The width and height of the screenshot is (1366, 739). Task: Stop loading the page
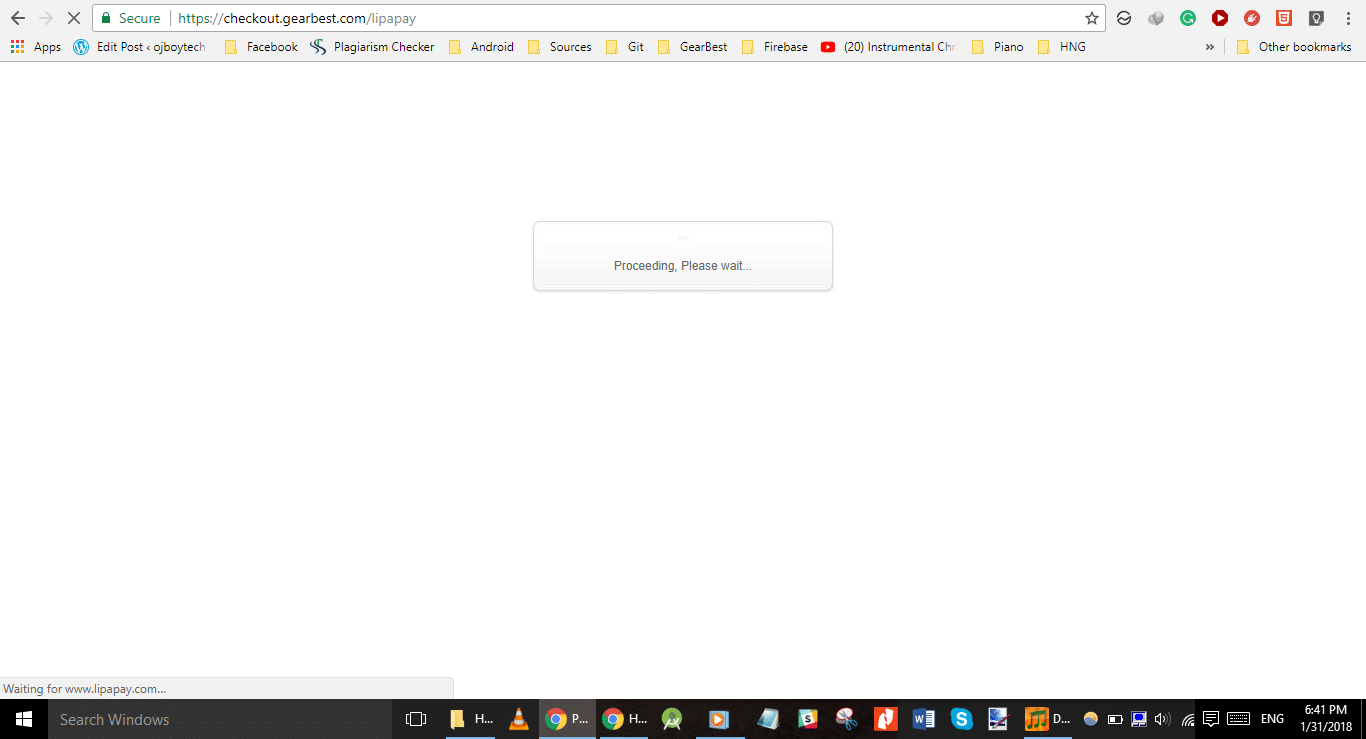coord(73,18)
